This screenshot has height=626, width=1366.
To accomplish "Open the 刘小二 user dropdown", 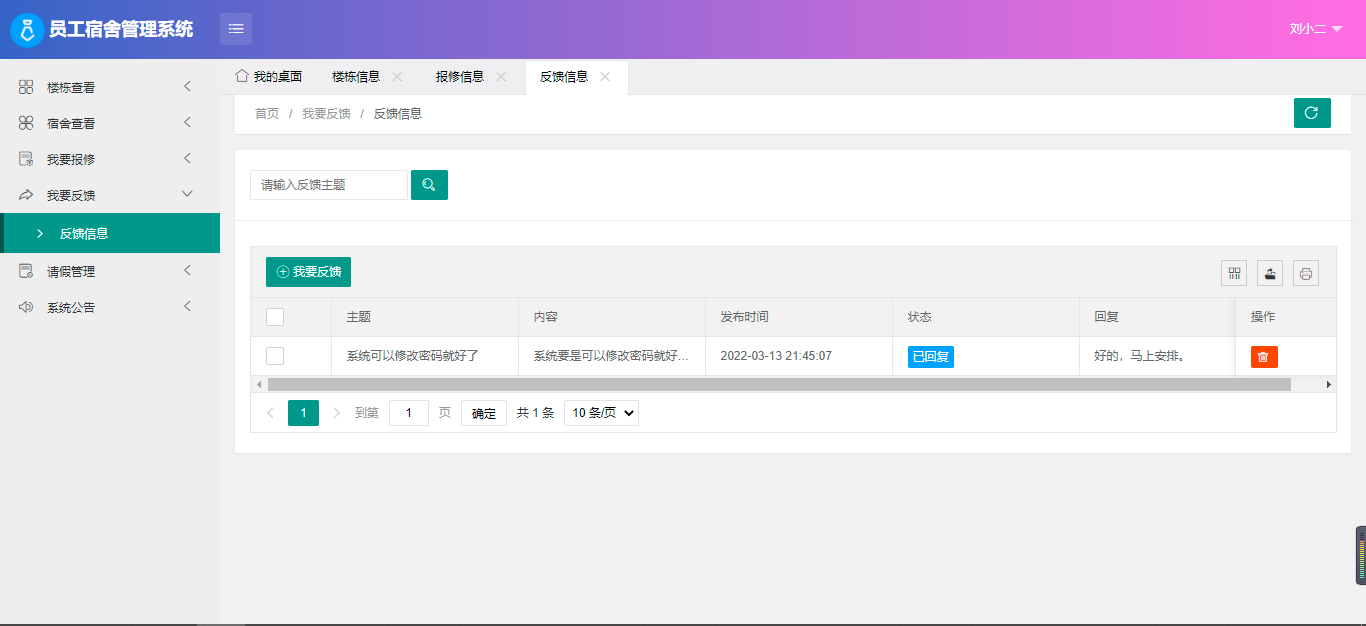I will pyautogui.click(x=1315, y=29).
